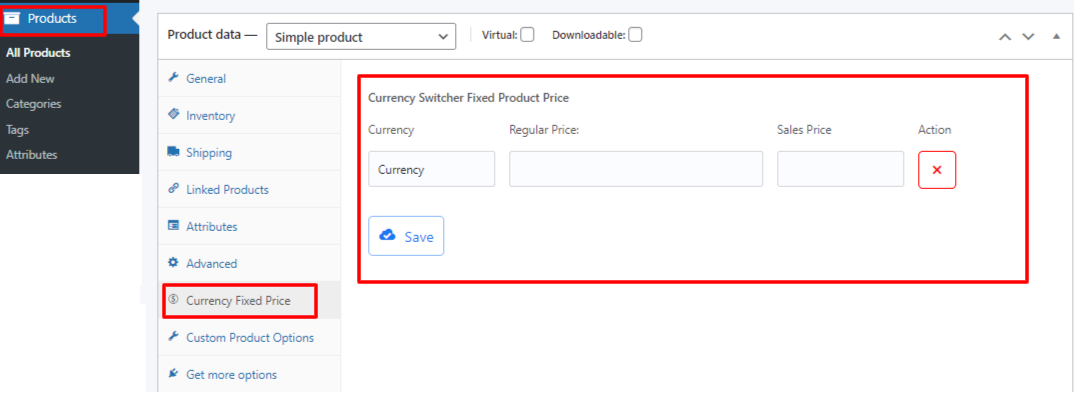This screenshot has height=394, width=1074.
Task: Go to Add New product link
Action: click(30, 79)
